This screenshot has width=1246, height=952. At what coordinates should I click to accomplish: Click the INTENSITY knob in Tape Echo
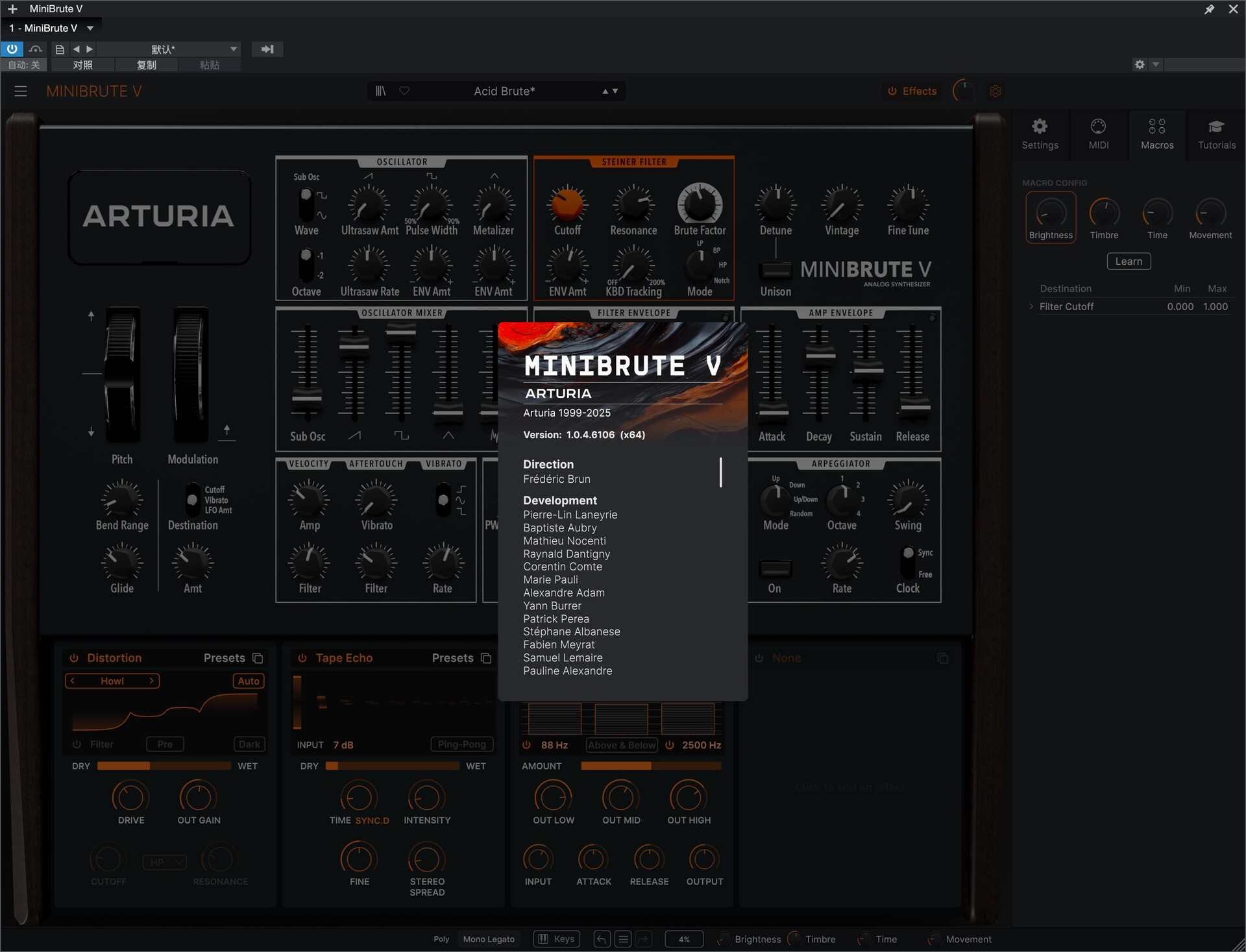click(x=426, y=798)
